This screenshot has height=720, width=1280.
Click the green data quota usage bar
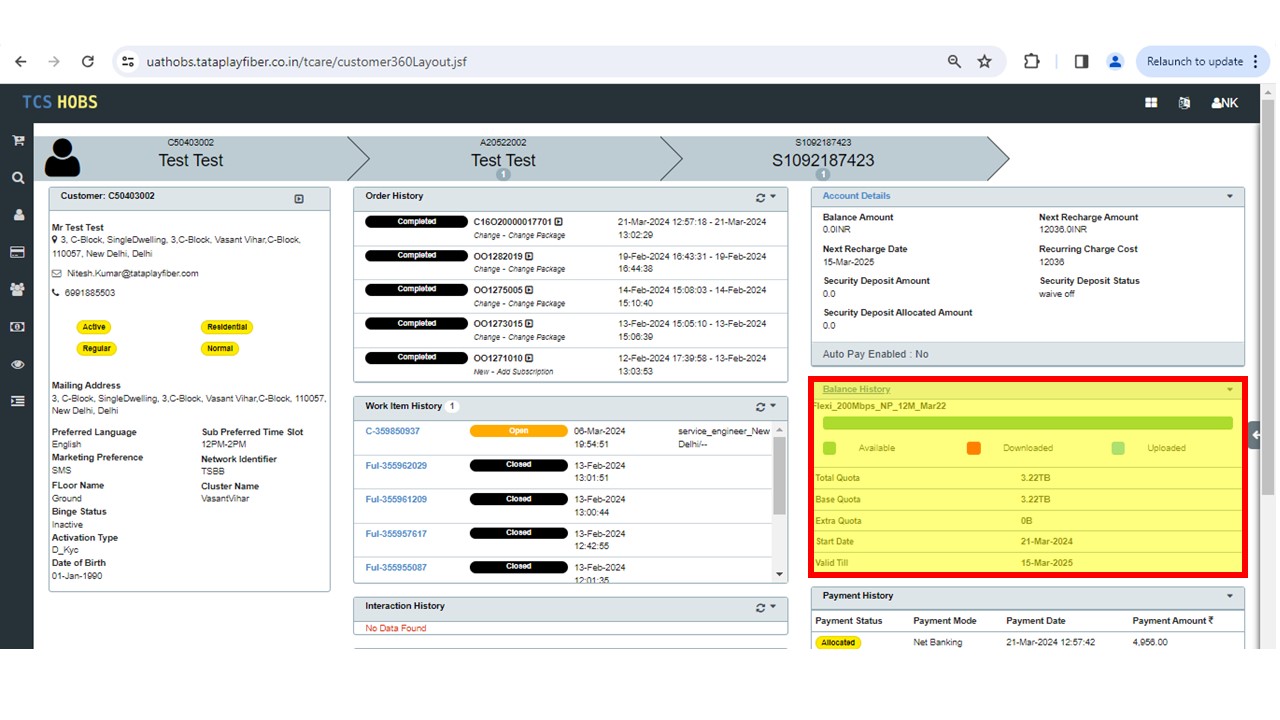[x=1027, y=424]
